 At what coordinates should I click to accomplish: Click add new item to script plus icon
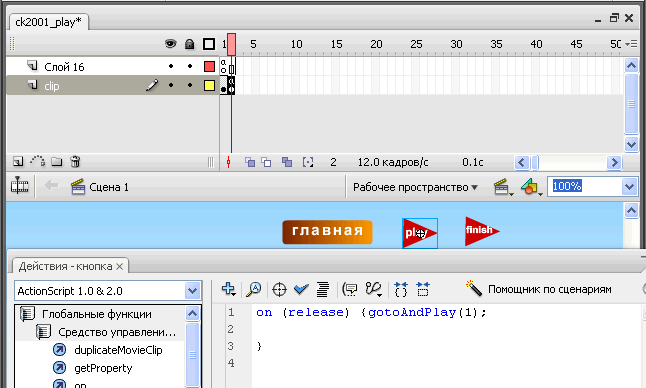click(x=229, y=289)
